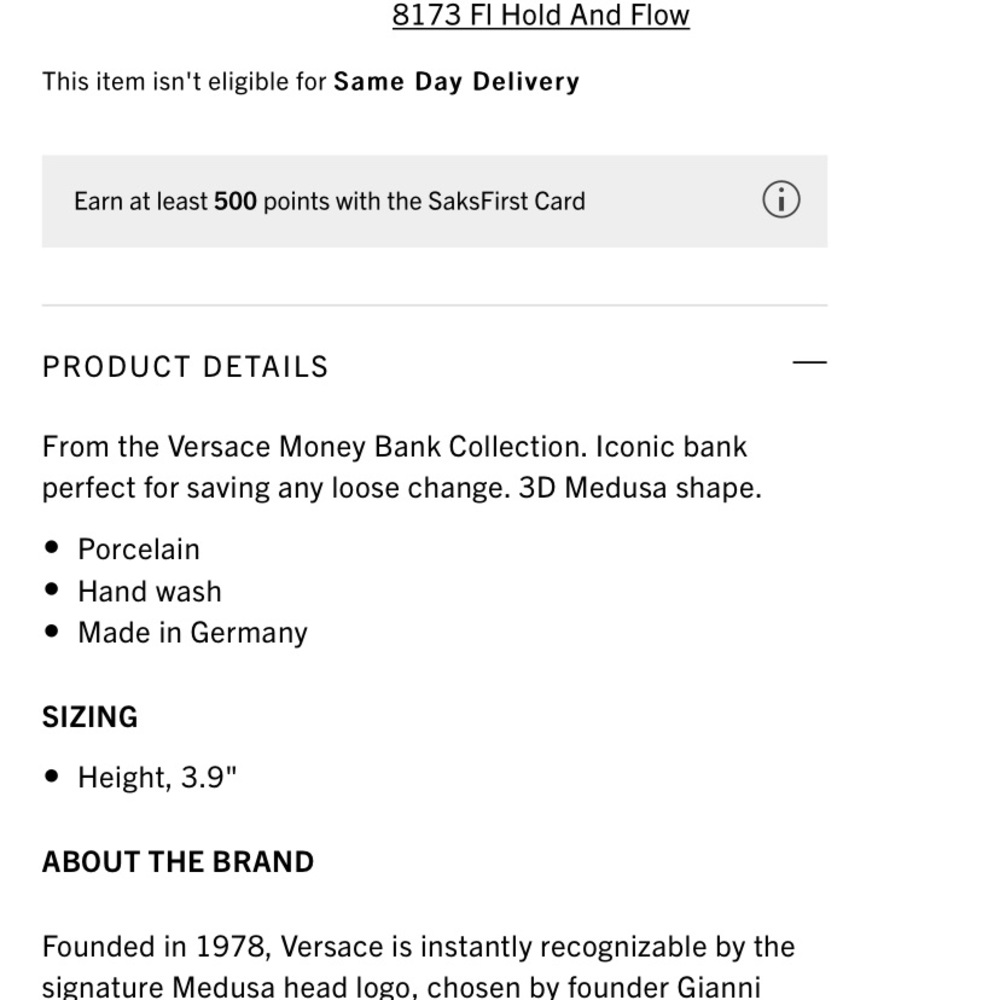The width and height of the screenshot is (1000, 1000).
Task: Click the PRODUCT DETAILS heading
Action: tap(185, 367)
